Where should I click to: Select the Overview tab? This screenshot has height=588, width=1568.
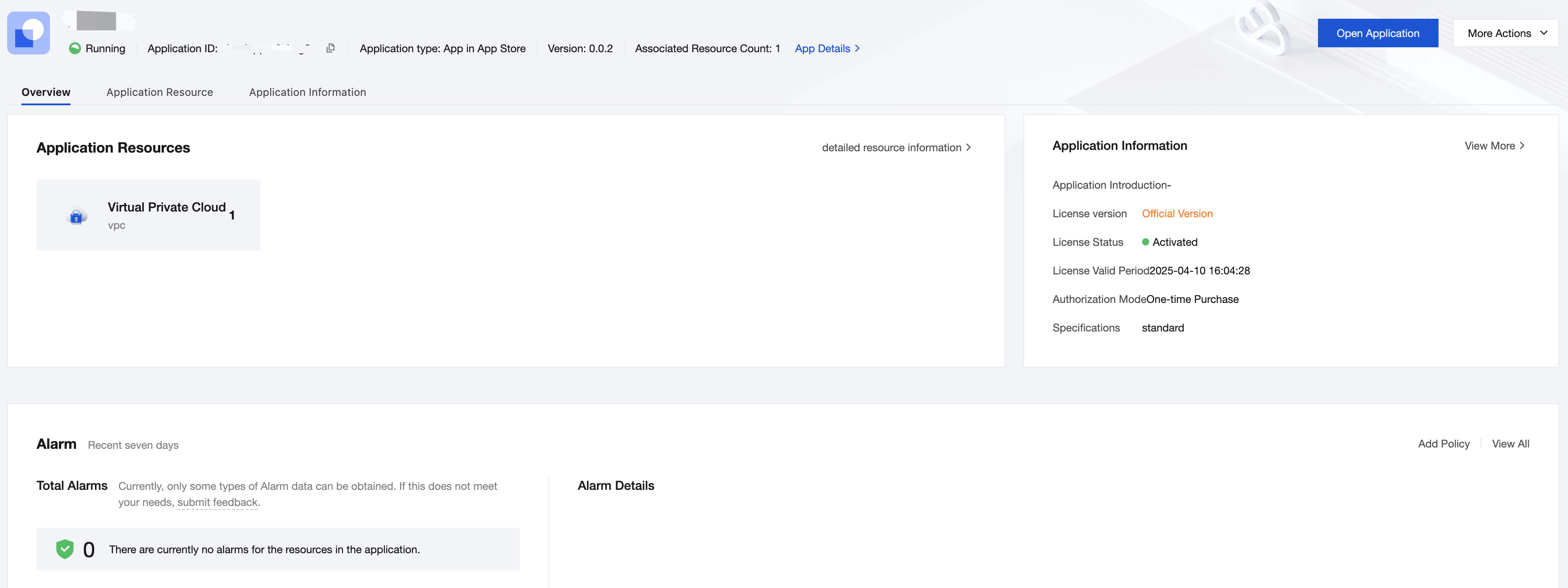pos(46,92)
